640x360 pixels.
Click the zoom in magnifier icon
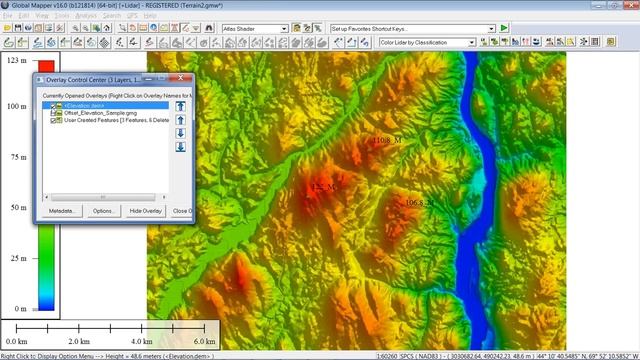tap(76, 28)
